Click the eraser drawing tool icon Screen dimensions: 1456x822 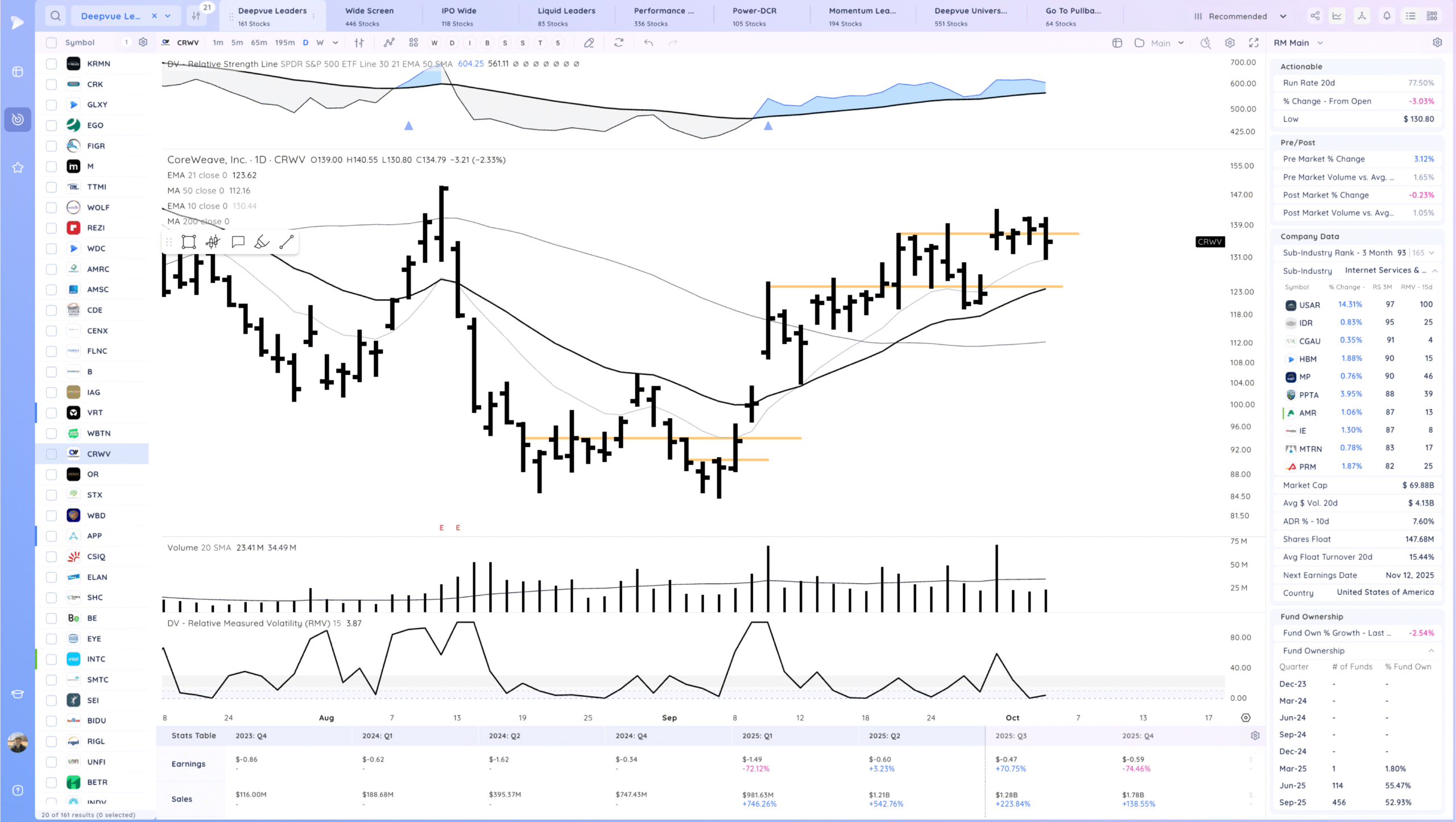(589, 43)
